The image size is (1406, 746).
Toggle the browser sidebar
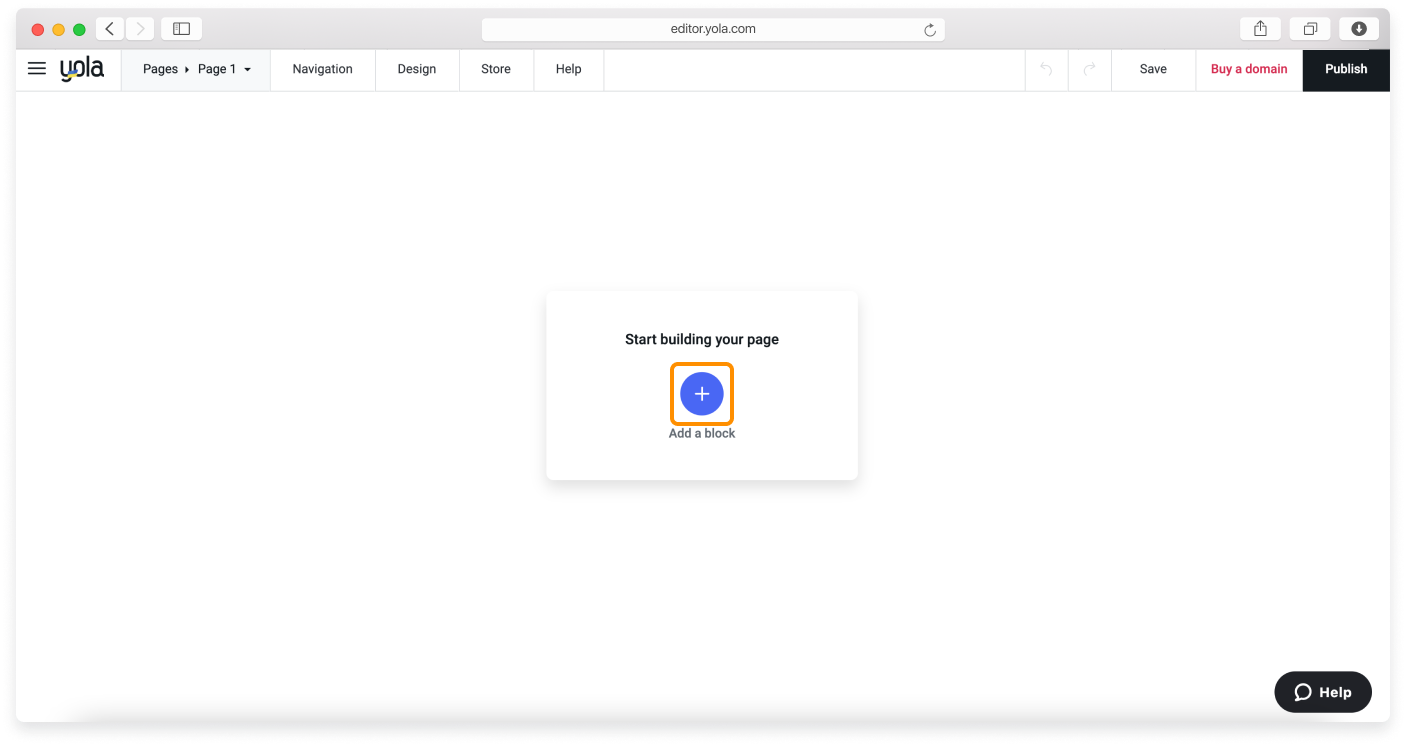[x=181, y=29]
